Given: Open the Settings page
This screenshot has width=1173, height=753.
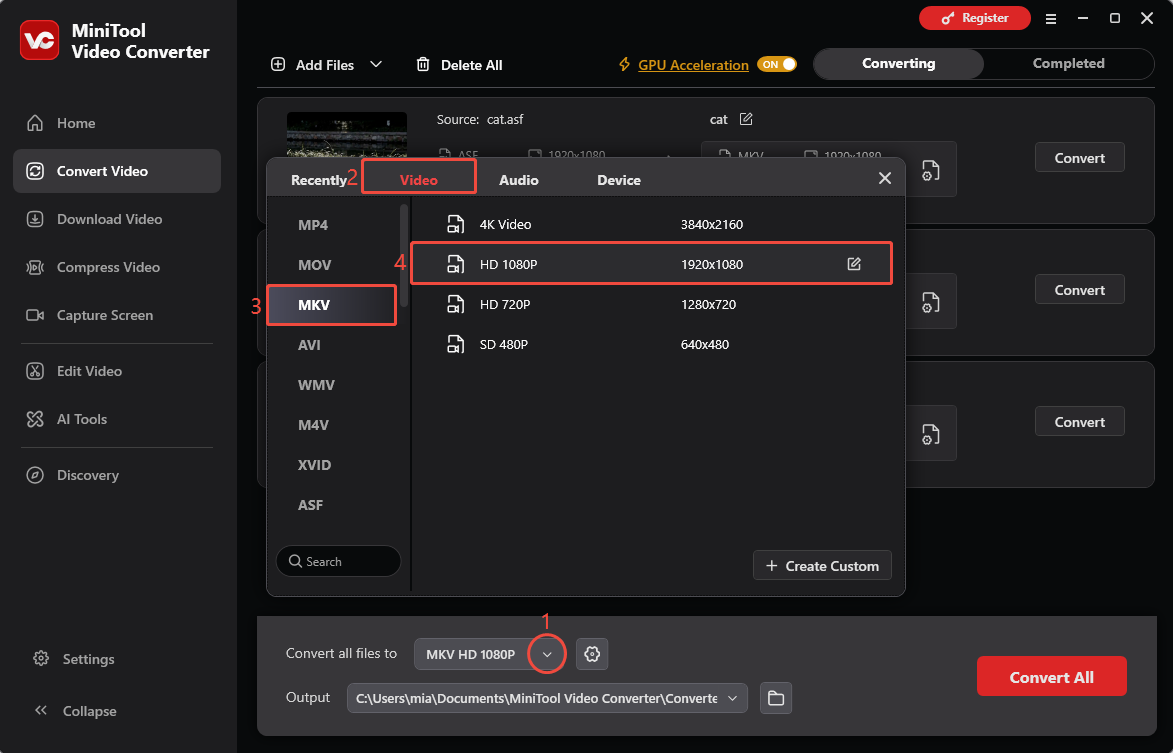Looking at the screenshot, I should click(74, 659).
